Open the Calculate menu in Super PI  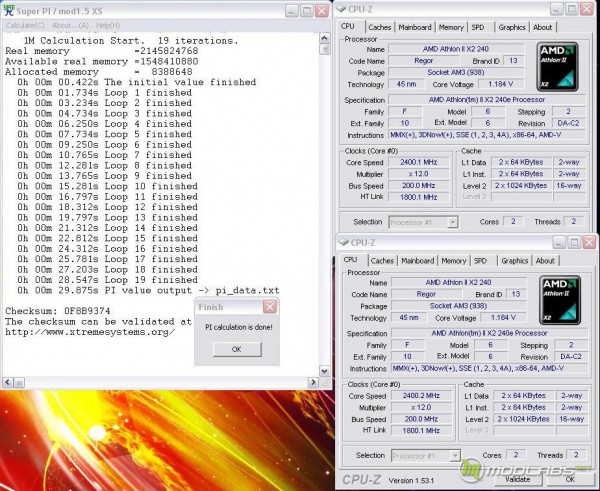point(25,26)
